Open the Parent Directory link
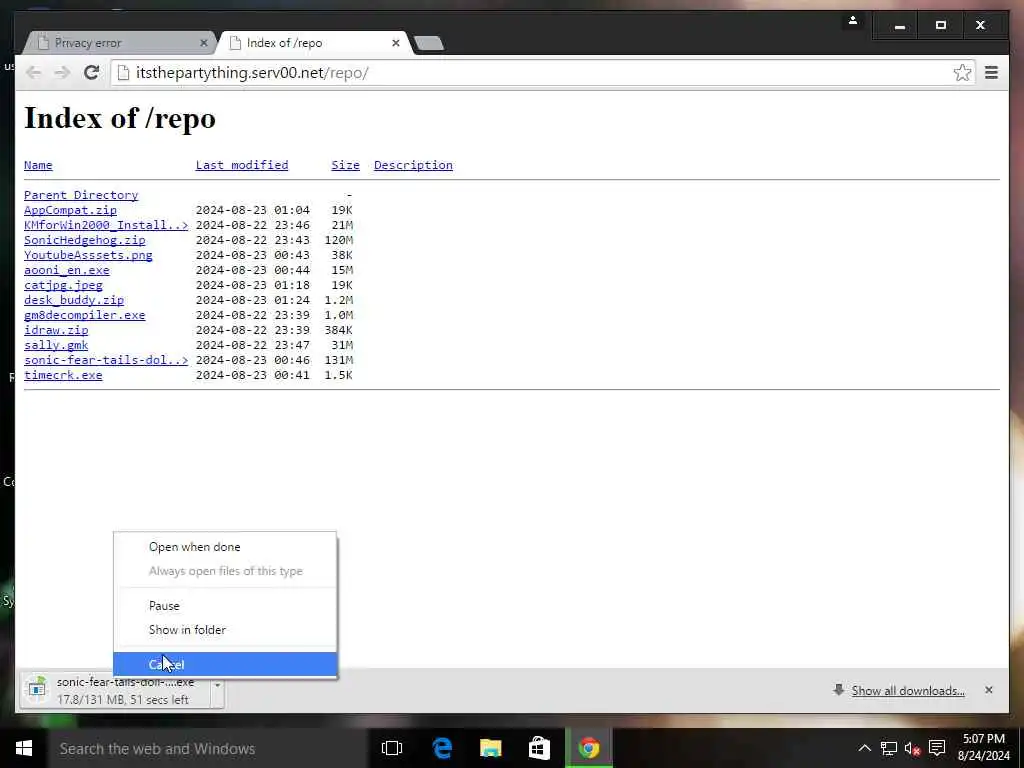Image resolution: width=1024 pixels, height=768 pixels. click(81, 195)
